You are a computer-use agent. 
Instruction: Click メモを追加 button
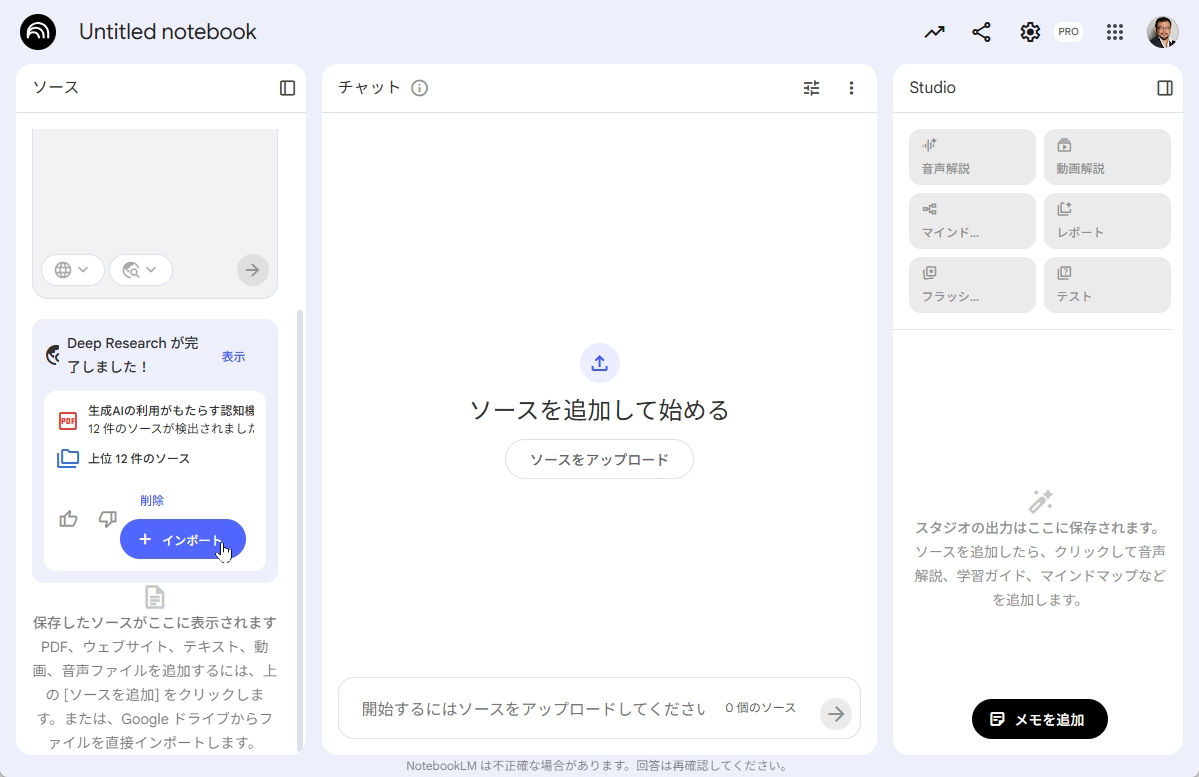pyautogui.click(x=1039, y=719)
